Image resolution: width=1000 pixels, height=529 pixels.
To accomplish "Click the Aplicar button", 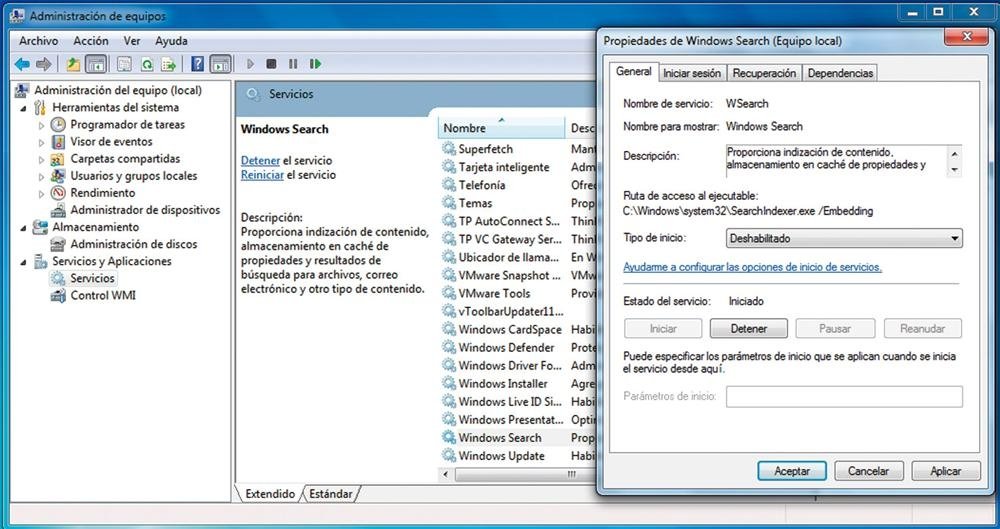I will tap(946, 471).
